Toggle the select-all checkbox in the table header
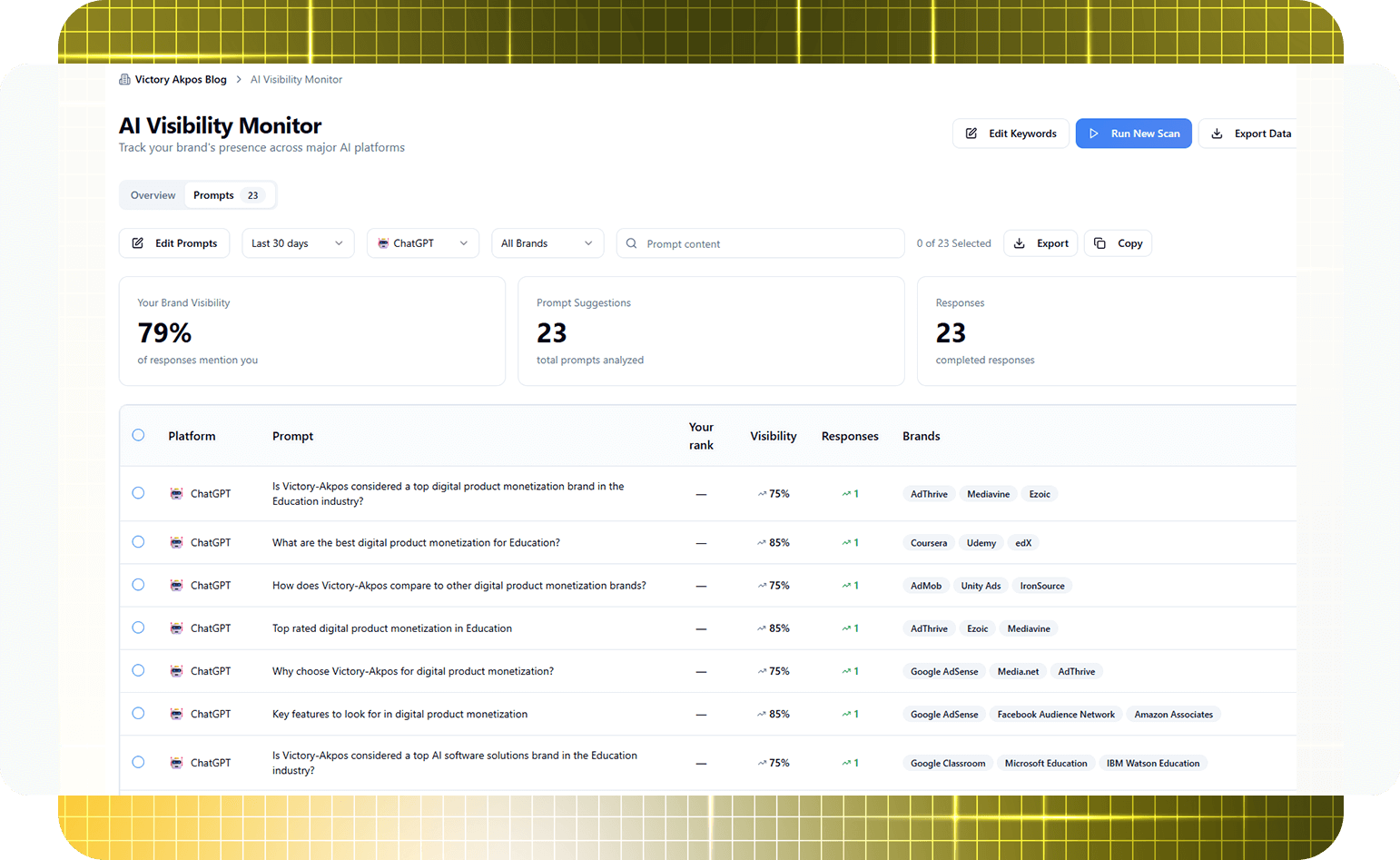The image size is (1400, 860). (x=138, y=435)
